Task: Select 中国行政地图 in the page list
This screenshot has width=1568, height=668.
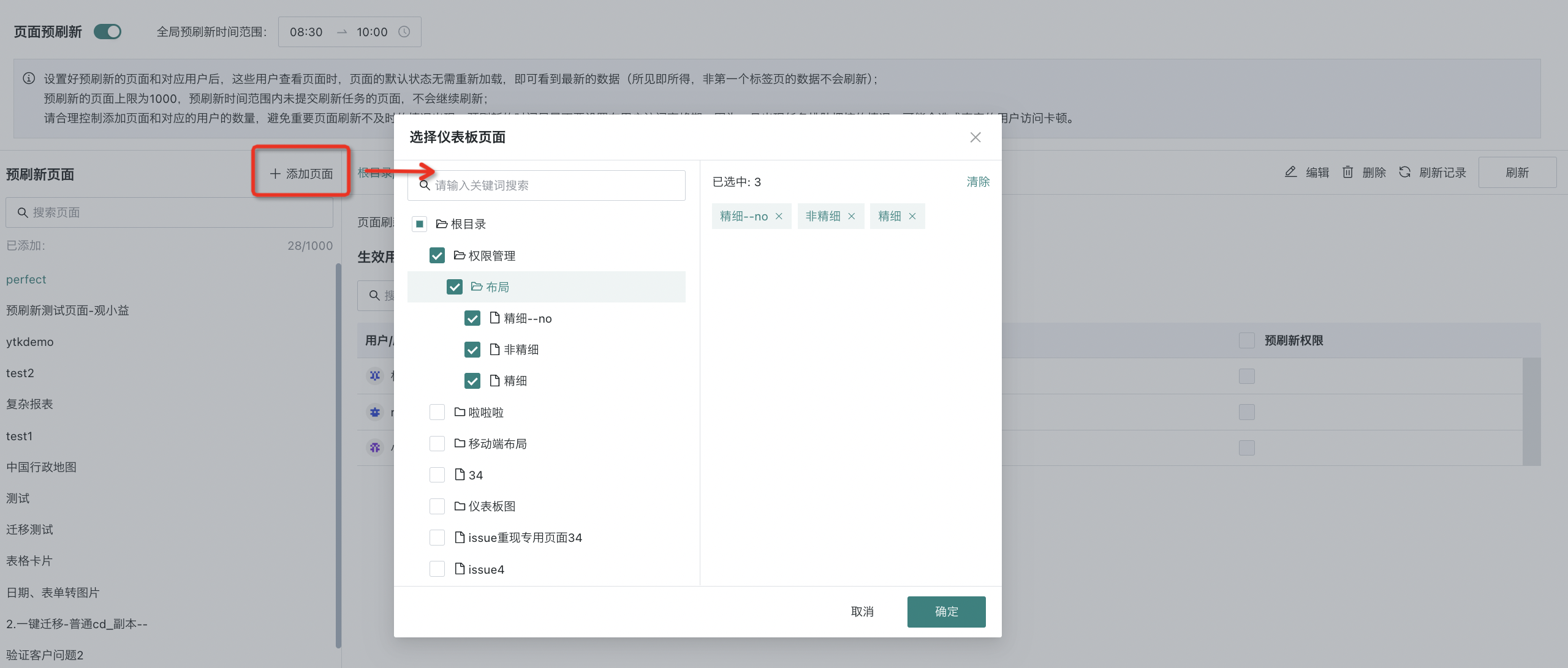Action: (41, 467)
